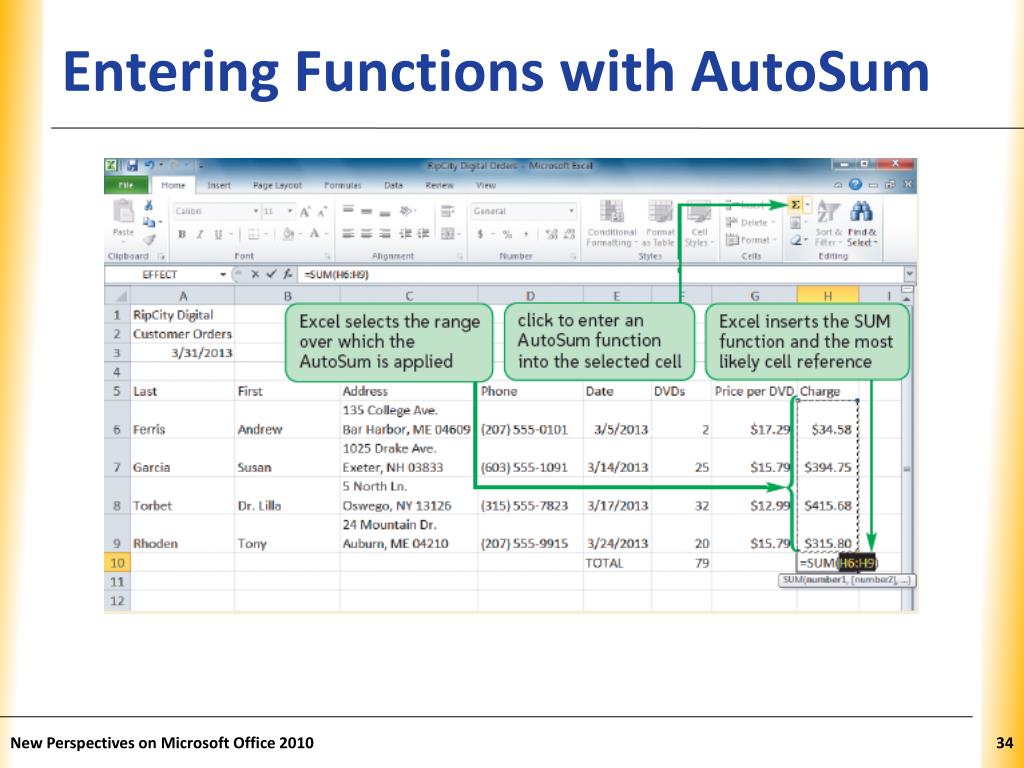The image size is (1024, 768).
Task: Click the Cut scissors icon
Action: [149, 206]
